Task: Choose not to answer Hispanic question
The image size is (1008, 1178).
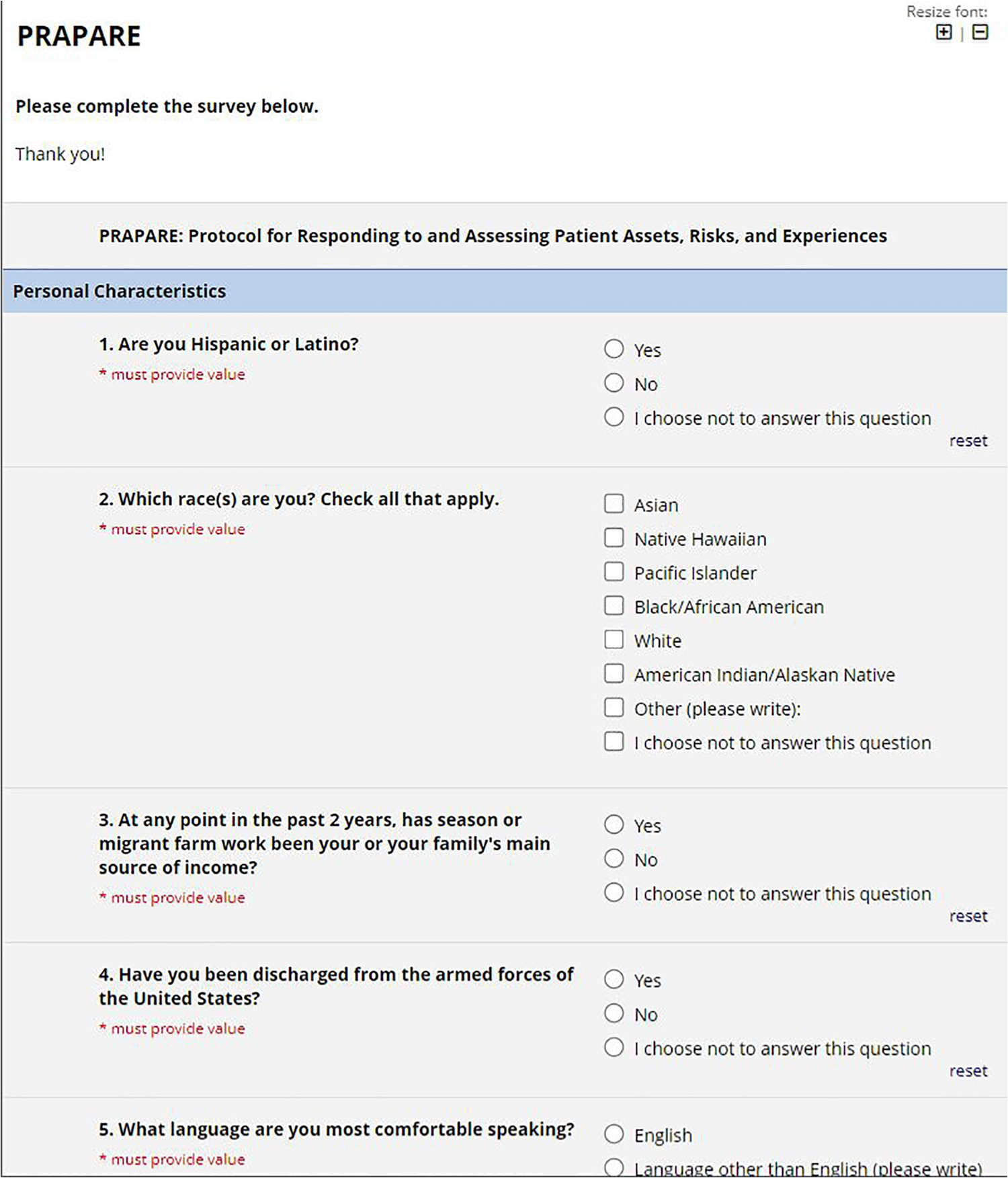Action: (x=614, y=417)
